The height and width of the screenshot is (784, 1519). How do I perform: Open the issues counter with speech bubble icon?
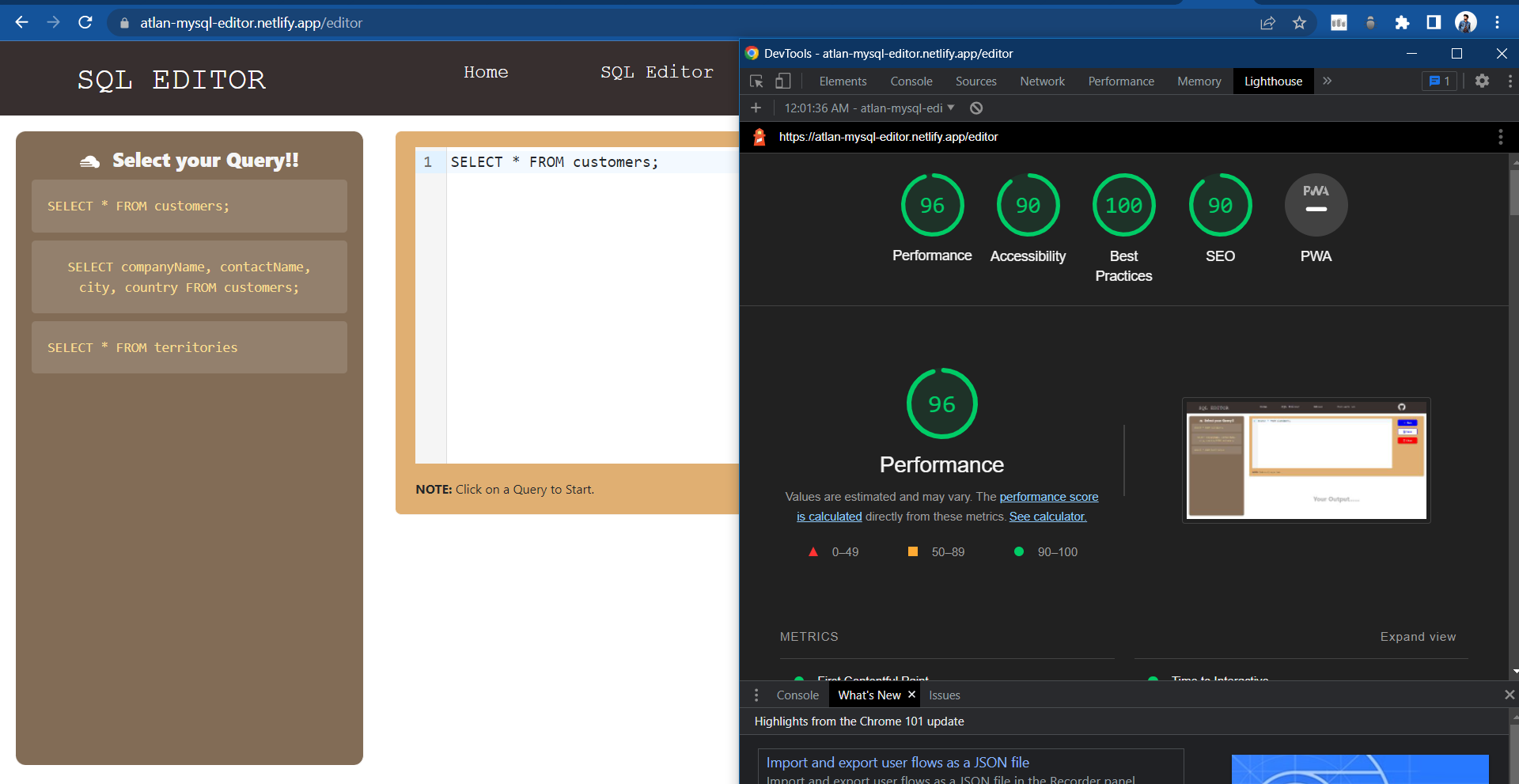(1438, 81)
